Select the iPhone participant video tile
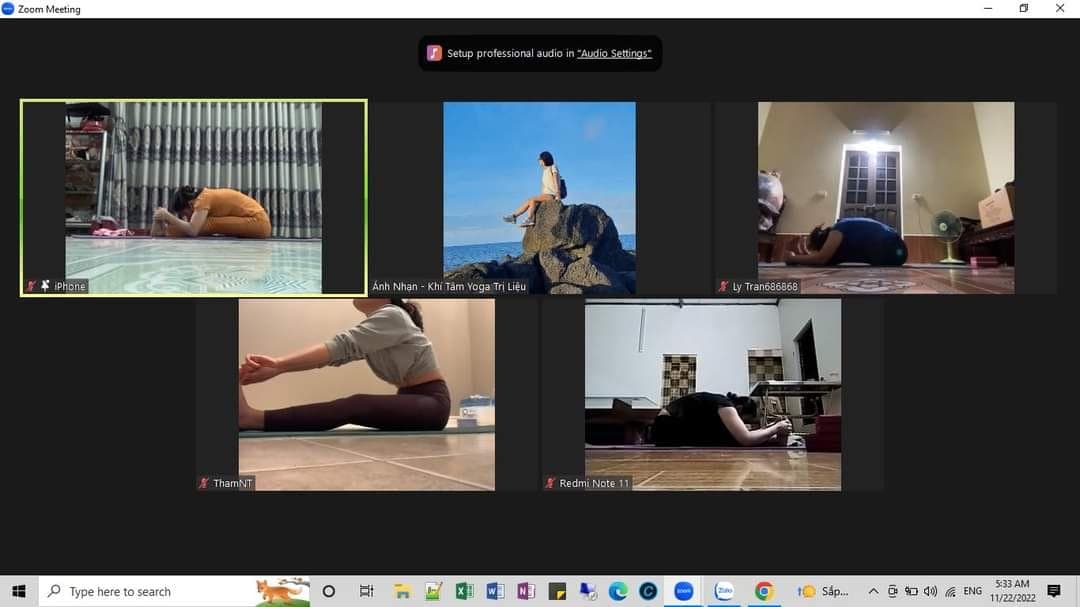1080x607 pixels. [194, 198]
